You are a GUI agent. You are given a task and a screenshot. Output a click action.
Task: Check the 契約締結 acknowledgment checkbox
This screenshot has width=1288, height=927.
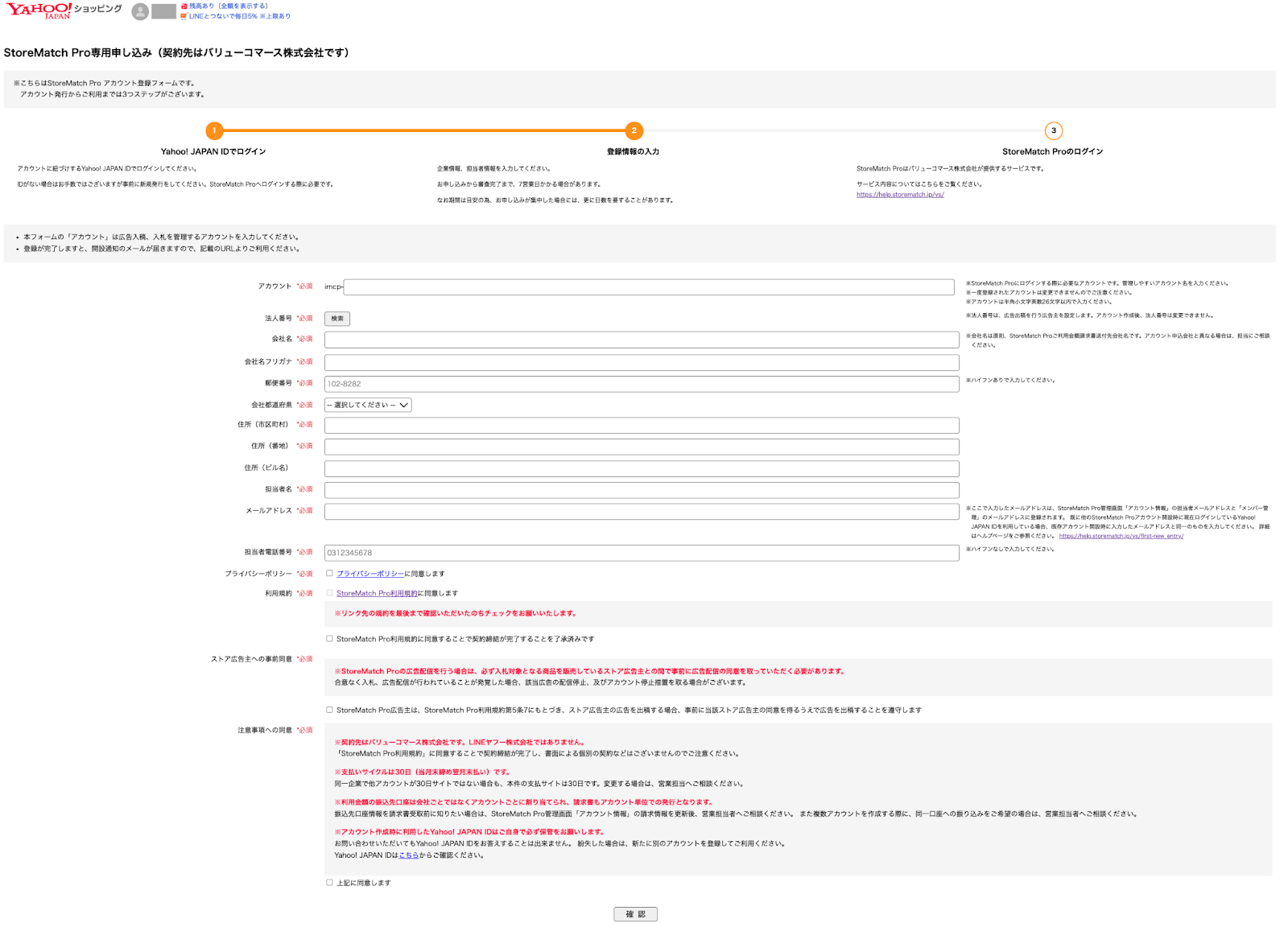tap(329, 639)
